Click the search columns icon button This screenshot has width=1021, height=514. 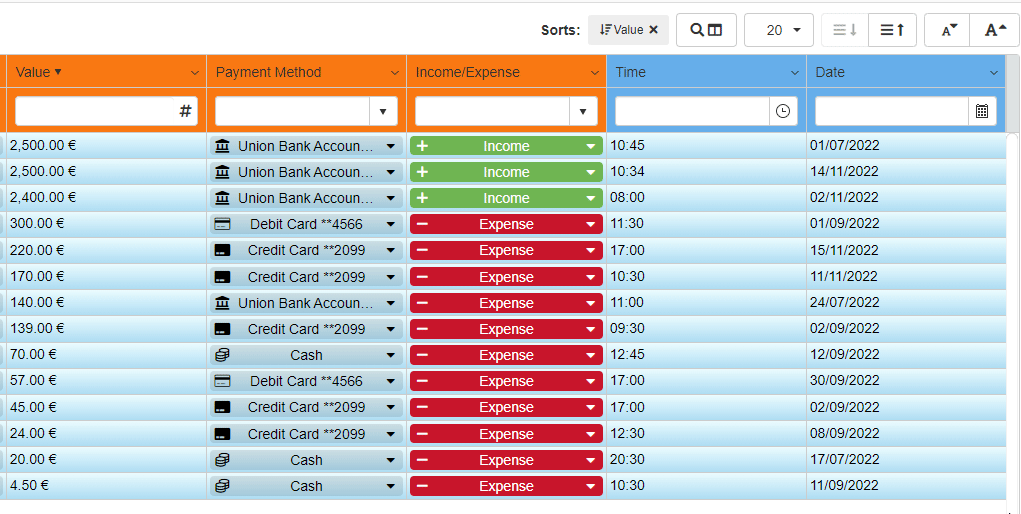[706, 30]
